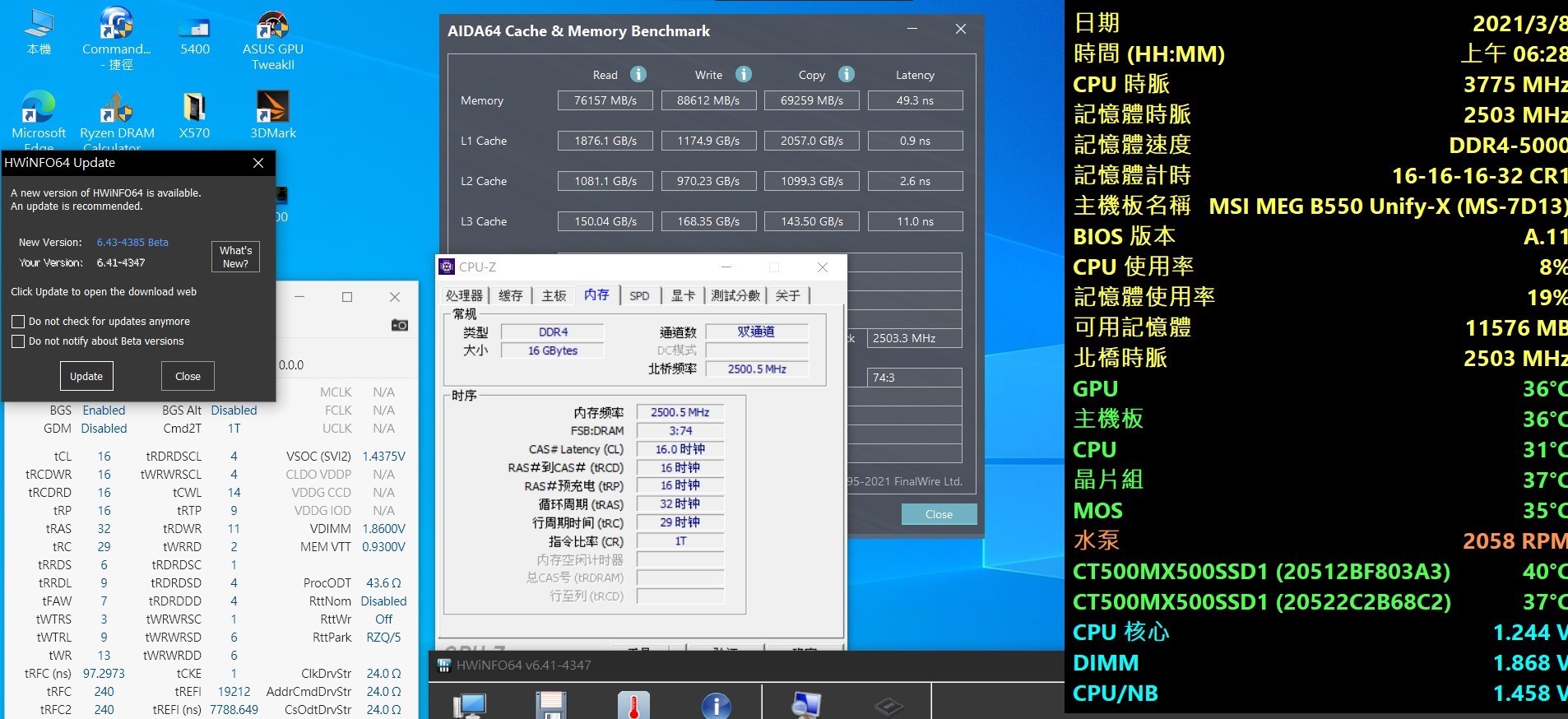This screenshot has width=1568, height=719.
Task: Close the HWiNFO64 Update dialog with X
Action: pos(258,163)
